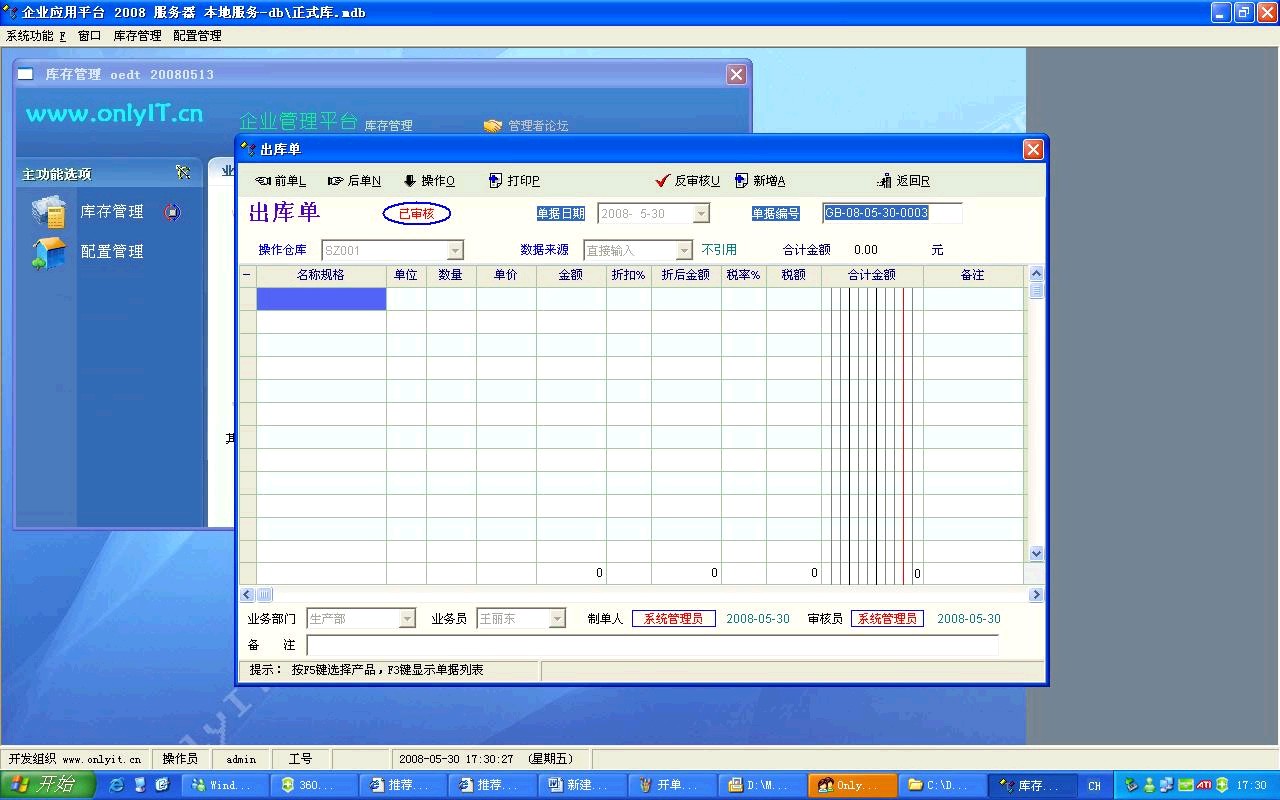This screenshot has width=1280, height=800.
Task: Click the 单据编号 input field
Action: point(891,213)
